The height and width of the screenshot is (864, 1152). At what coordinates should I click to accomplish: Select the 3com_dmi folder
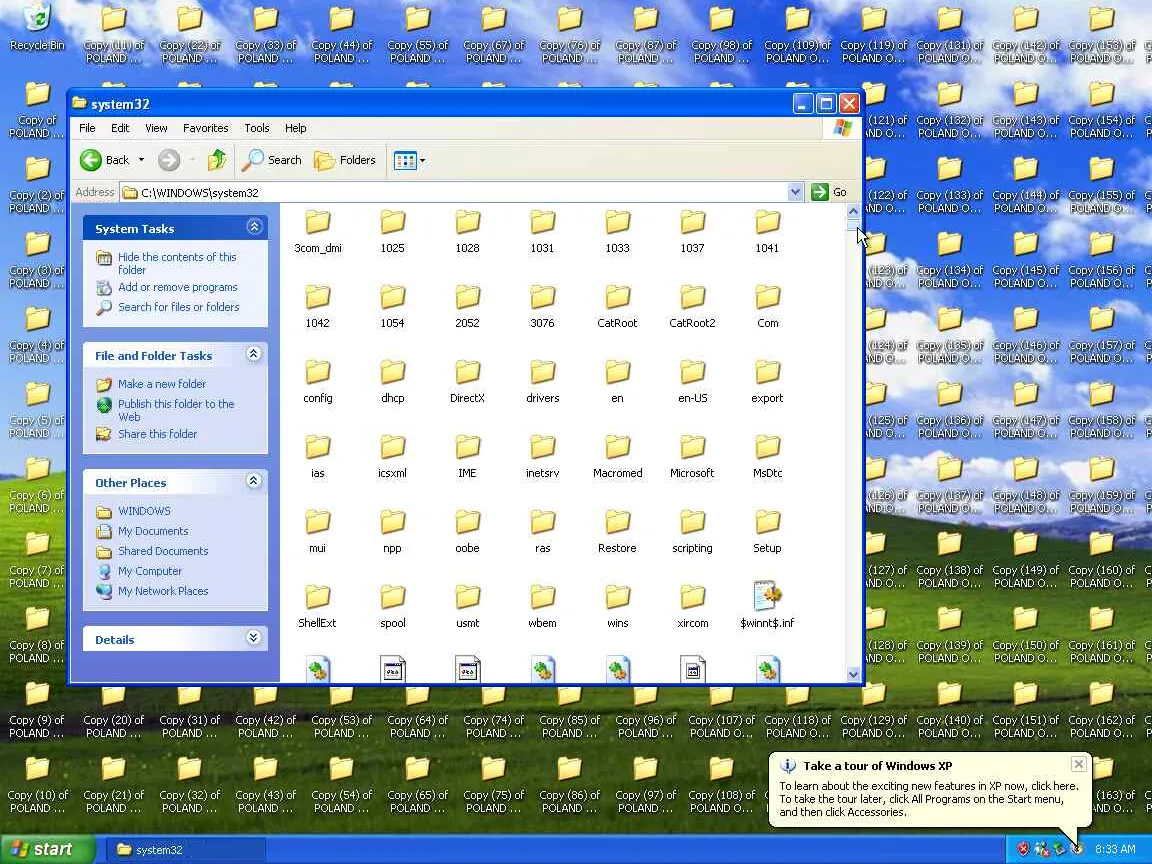coord(317,232)
